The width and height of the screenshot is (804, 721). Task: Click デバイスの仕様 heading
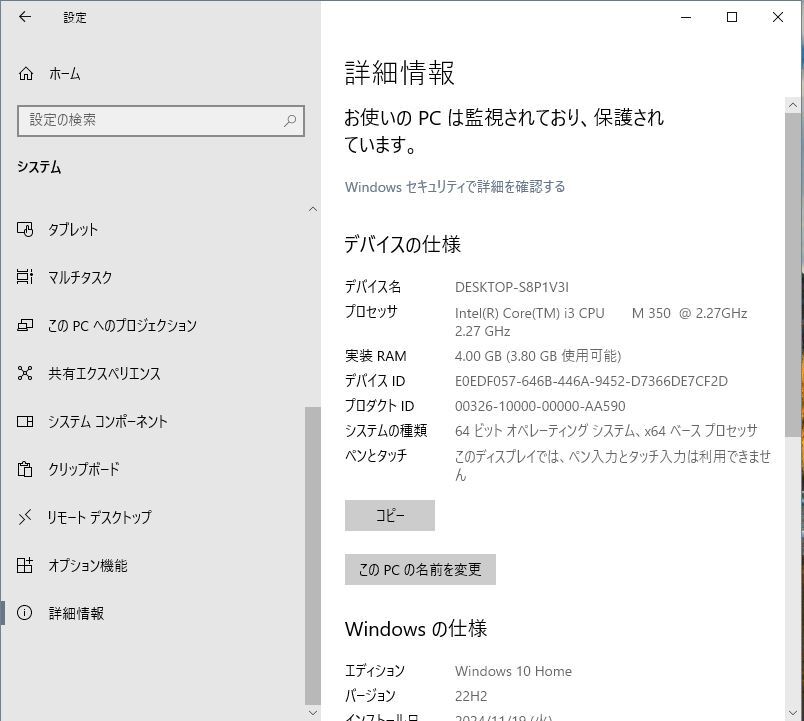[403, 244]
